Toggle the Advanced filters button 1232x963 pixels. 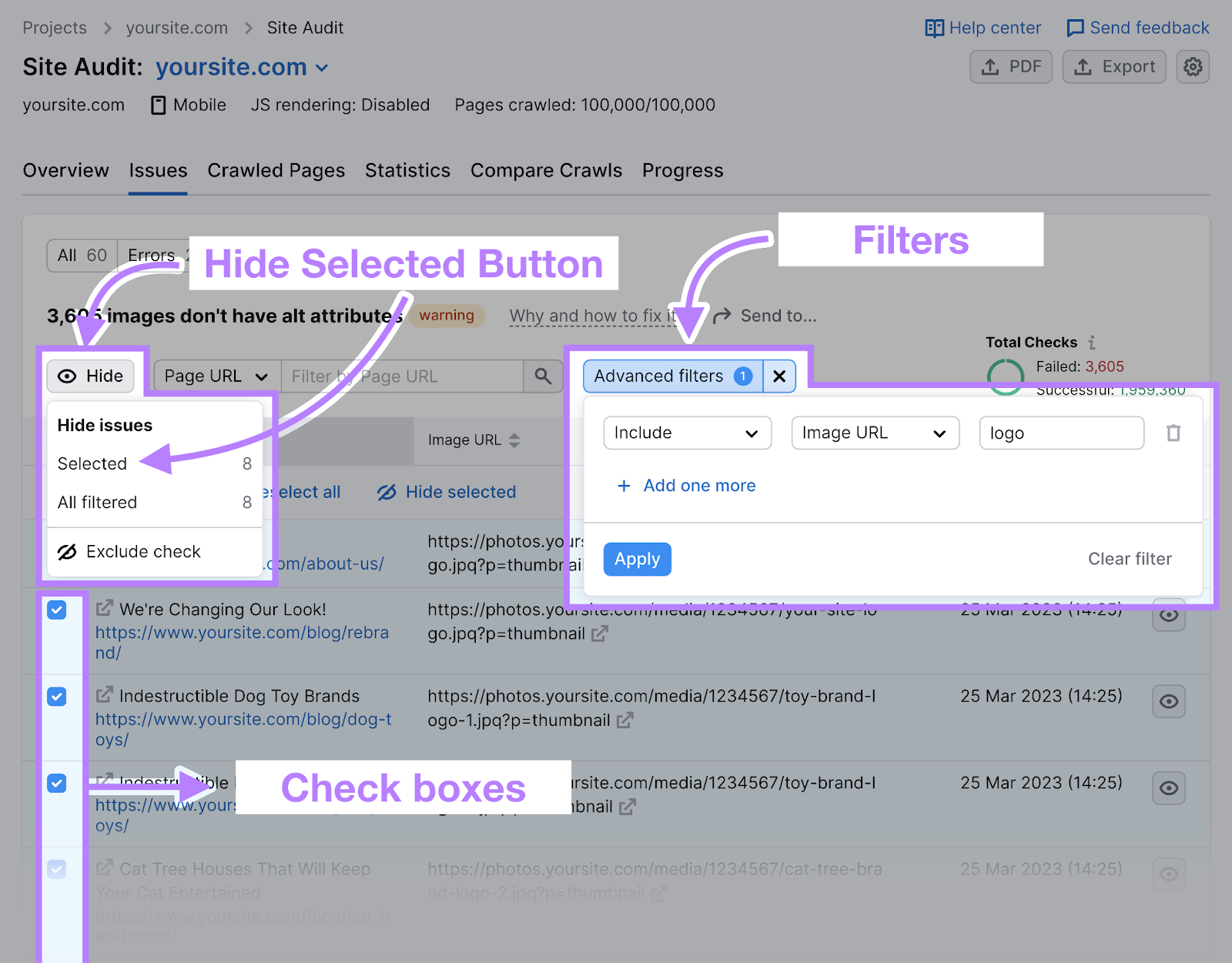673,376
